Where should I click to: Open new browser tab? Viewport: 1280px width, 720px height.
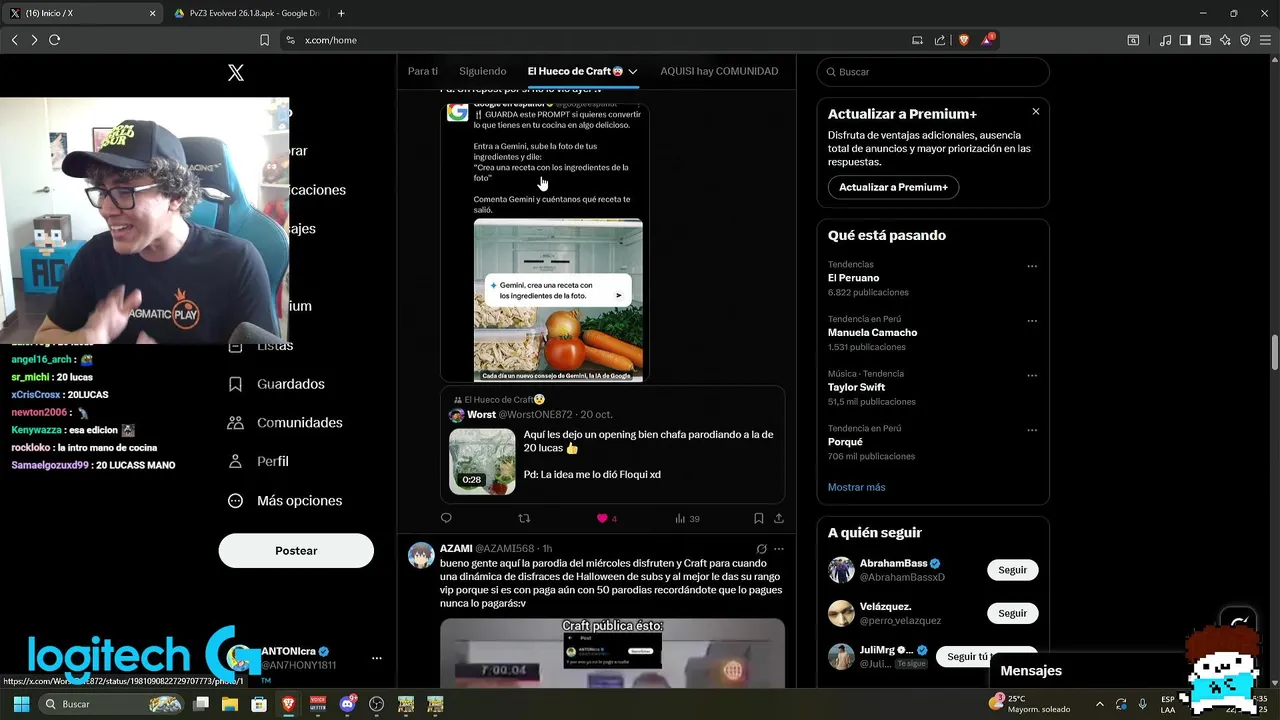coord(341,13)
